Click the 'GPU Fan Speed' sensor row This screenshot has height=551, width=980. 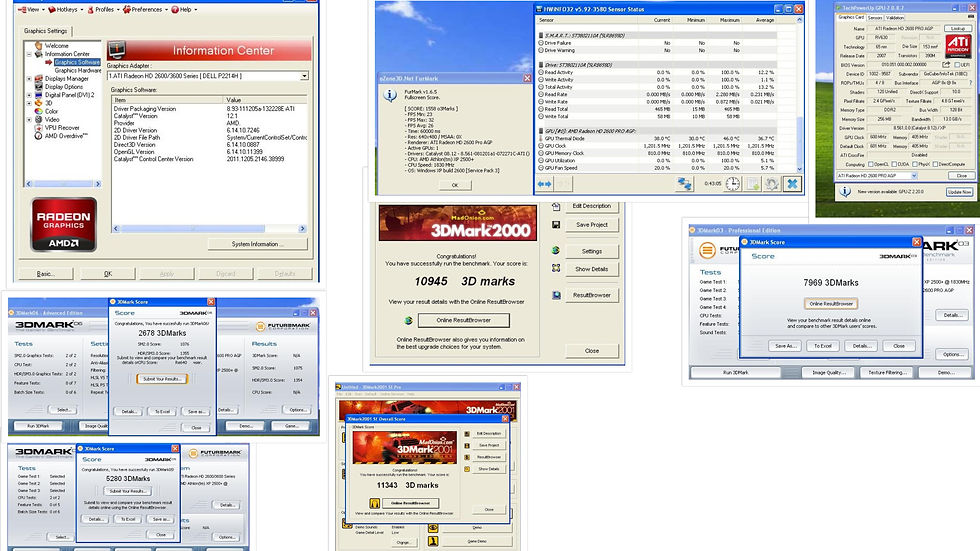tap(657, 167)
